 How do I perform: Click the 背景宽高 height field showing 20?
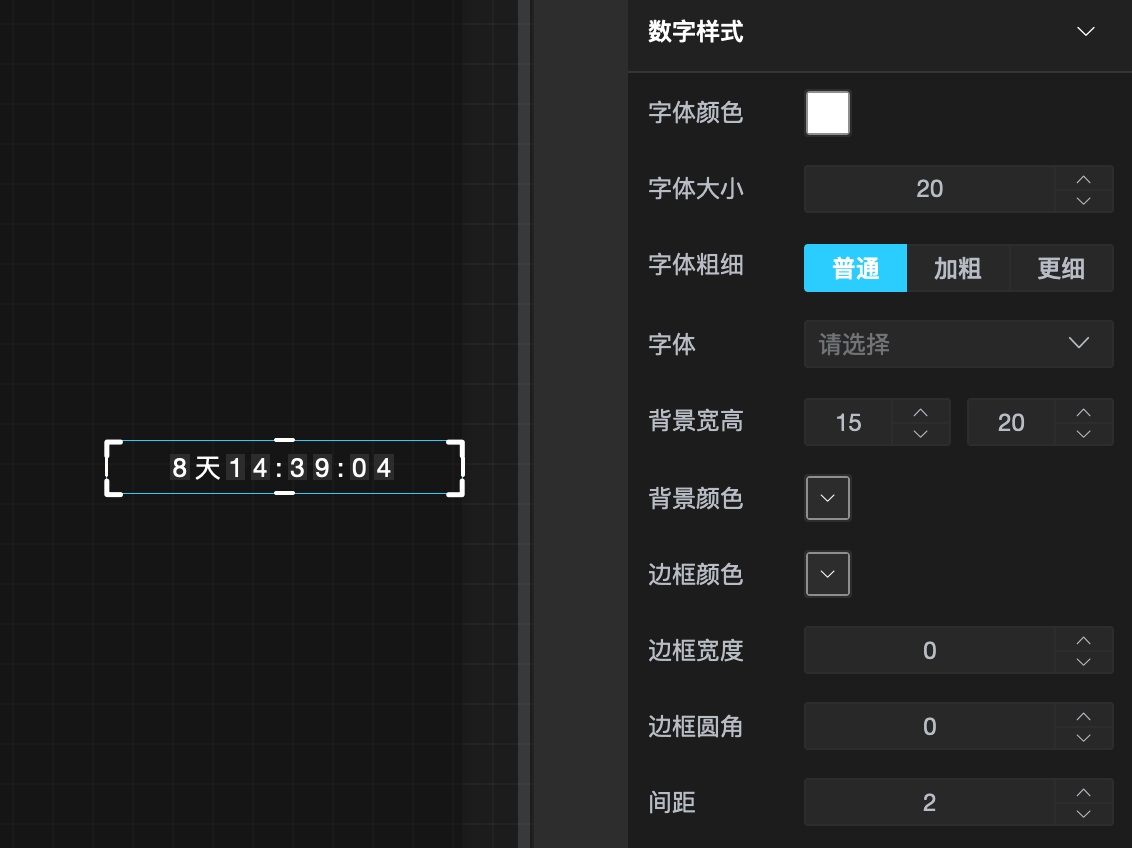point(1011,422)
